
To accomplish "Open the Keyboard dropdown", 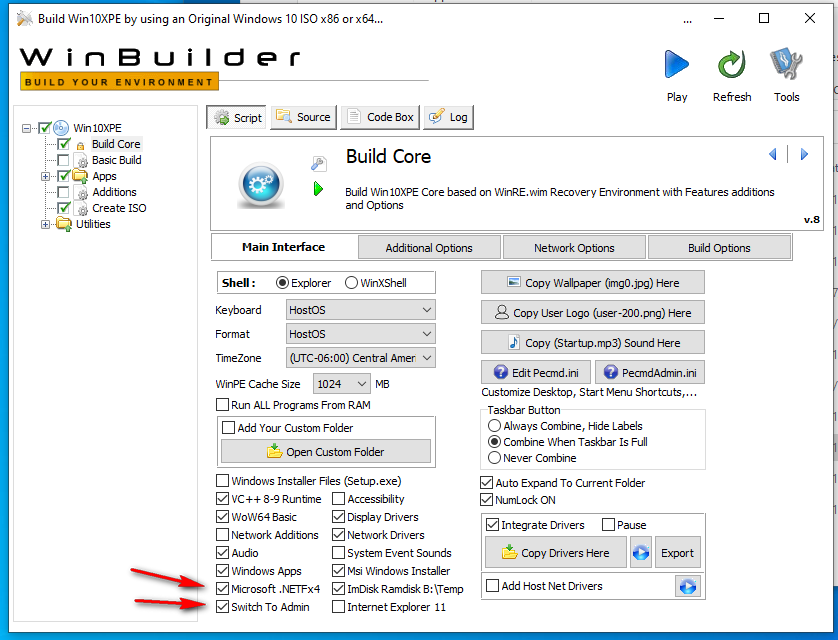I will click(361, 310).
